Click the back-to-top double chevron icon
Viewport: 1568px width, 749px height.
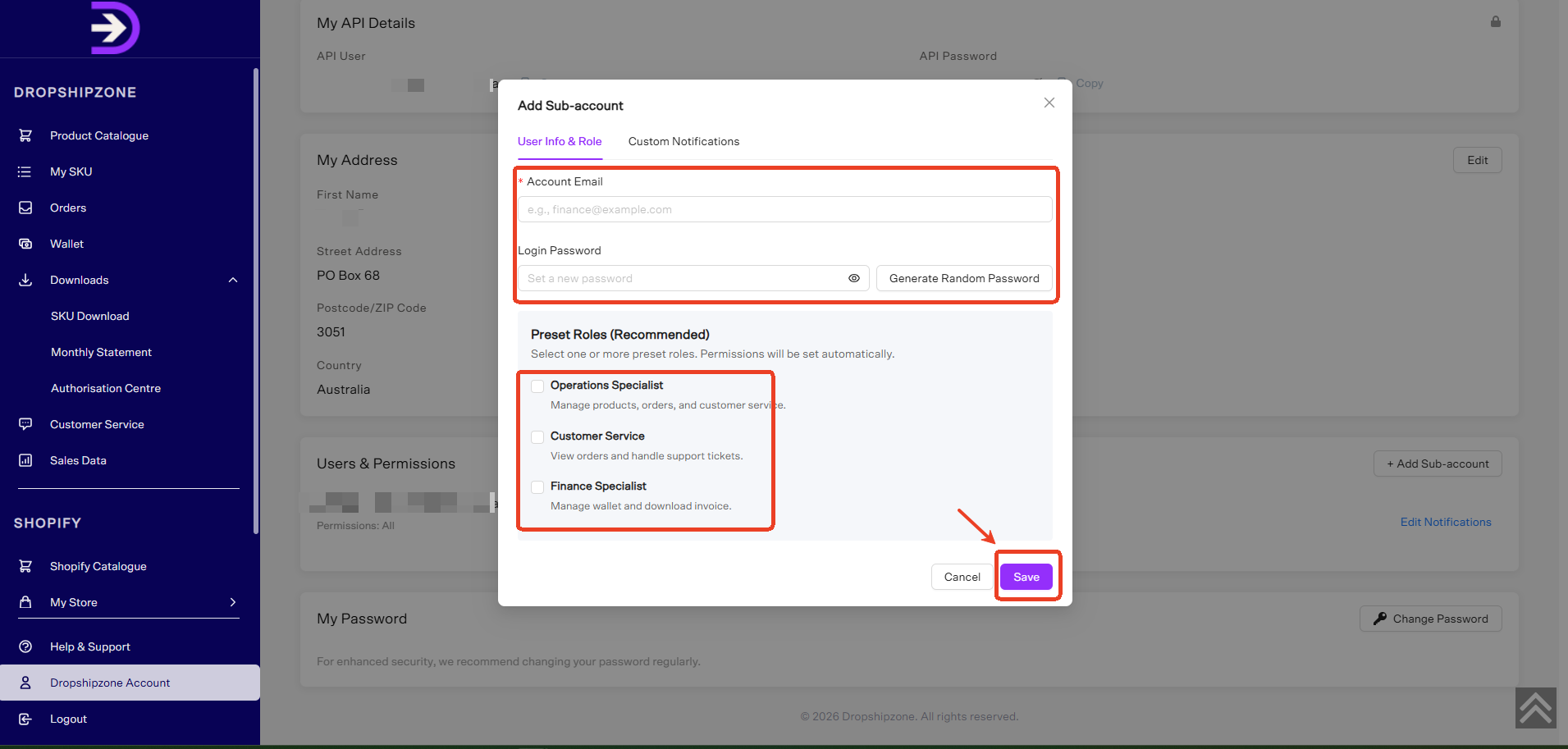tap(1535, 708)
